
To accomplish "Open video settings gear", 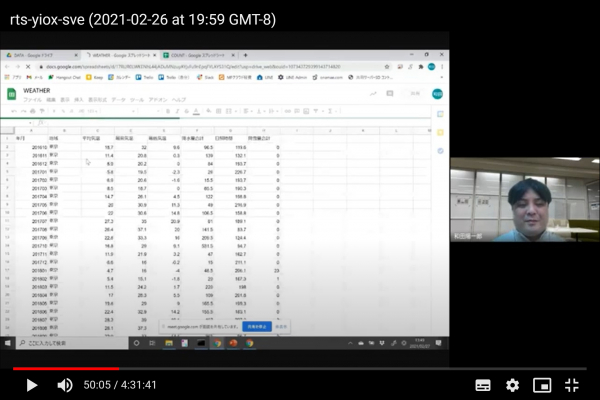I will click(x=513, y=385).
